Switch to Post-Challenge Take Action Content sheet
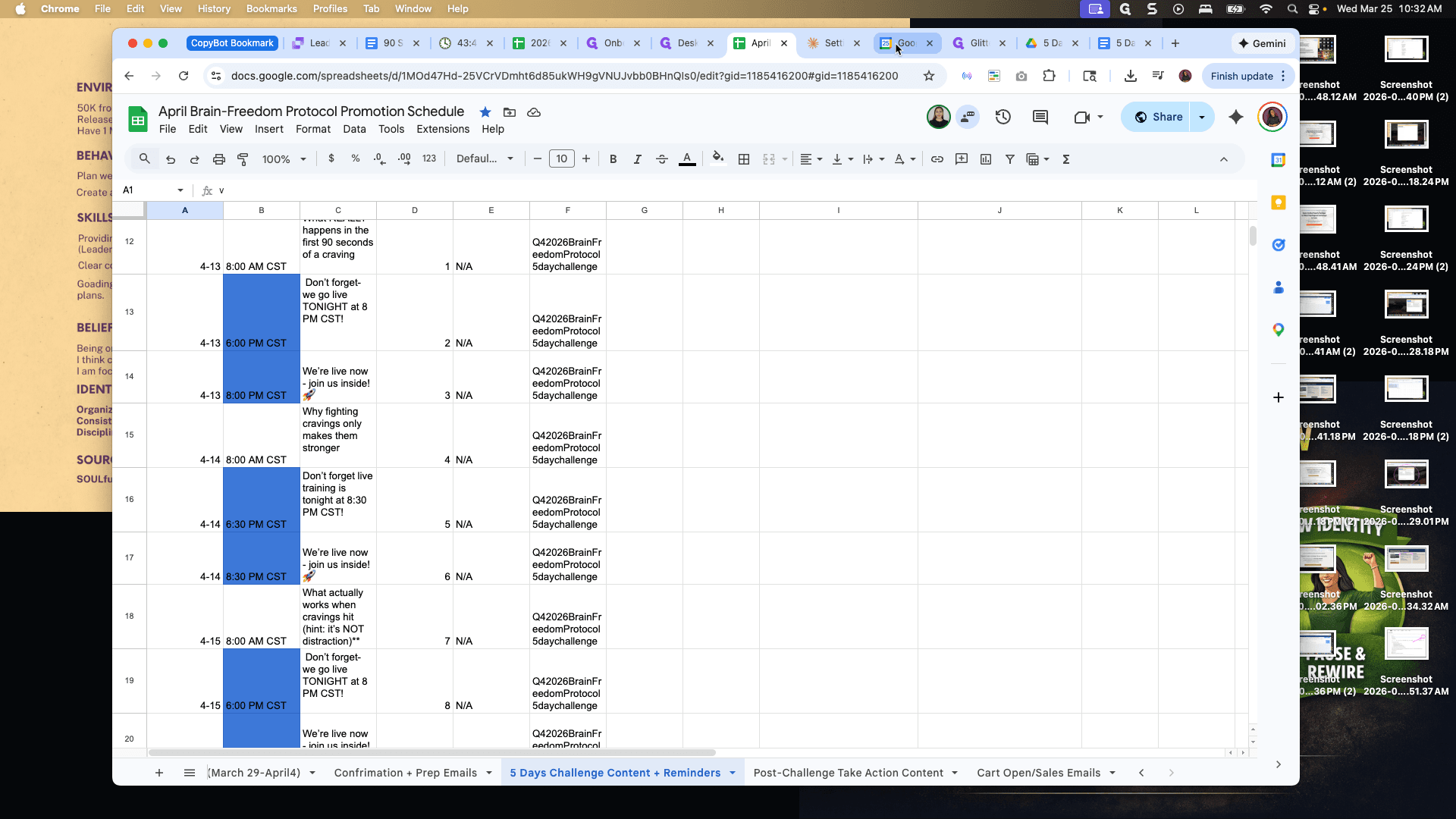The width and height of the screenshot is (1456, 819). tap(848, 773)
